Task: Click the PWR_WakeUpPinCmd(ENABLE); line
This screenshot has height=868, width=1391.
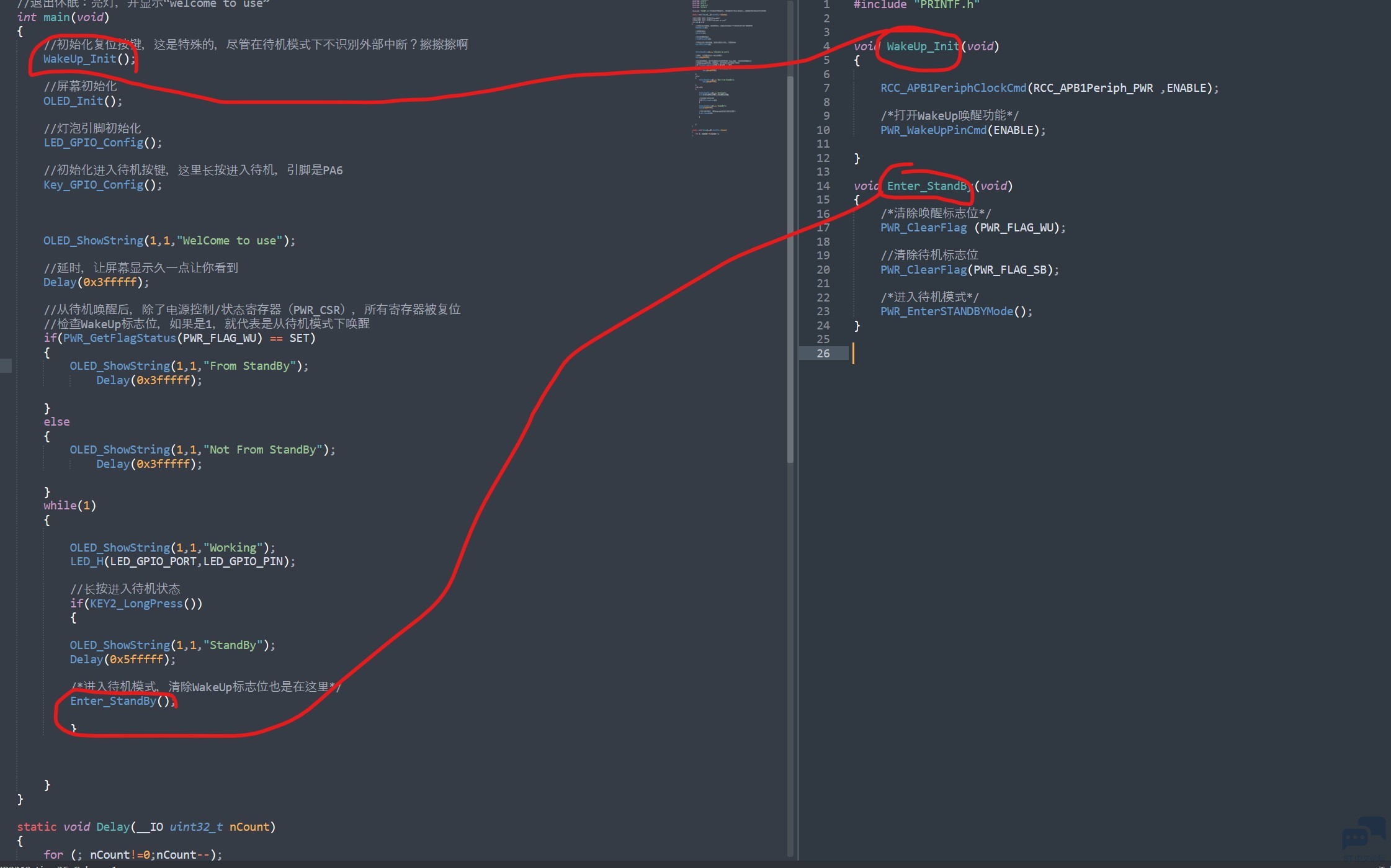Action: [963, 130]
